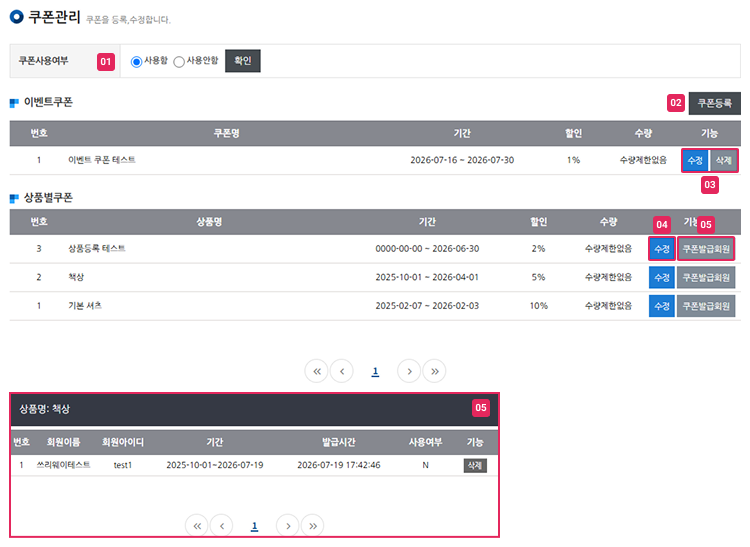Click the 사용여부 column header
Viewport: 750px width, 547px height.
(425, 442)
